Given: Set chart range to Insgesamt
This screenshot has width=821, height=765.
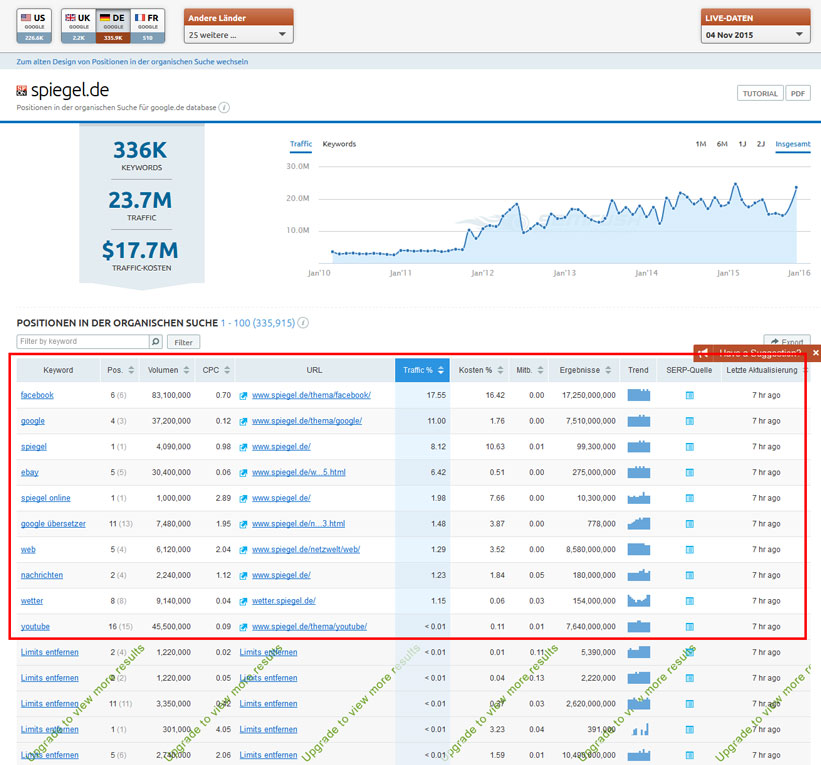Looking at the screenshot, I should [793, 145].
